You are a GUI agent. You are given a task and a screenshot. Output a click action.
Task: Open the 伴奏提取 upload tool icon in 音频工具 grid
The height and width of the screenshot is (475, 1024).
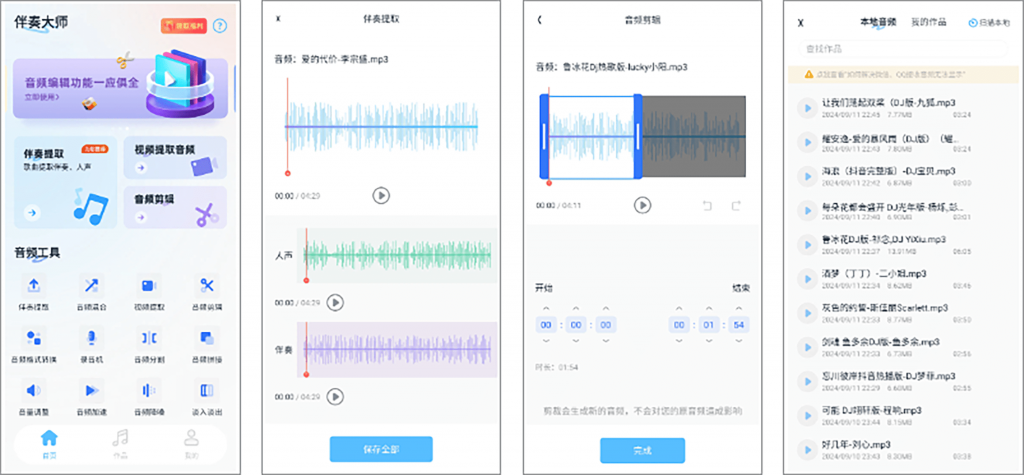[x=34, y=286]
